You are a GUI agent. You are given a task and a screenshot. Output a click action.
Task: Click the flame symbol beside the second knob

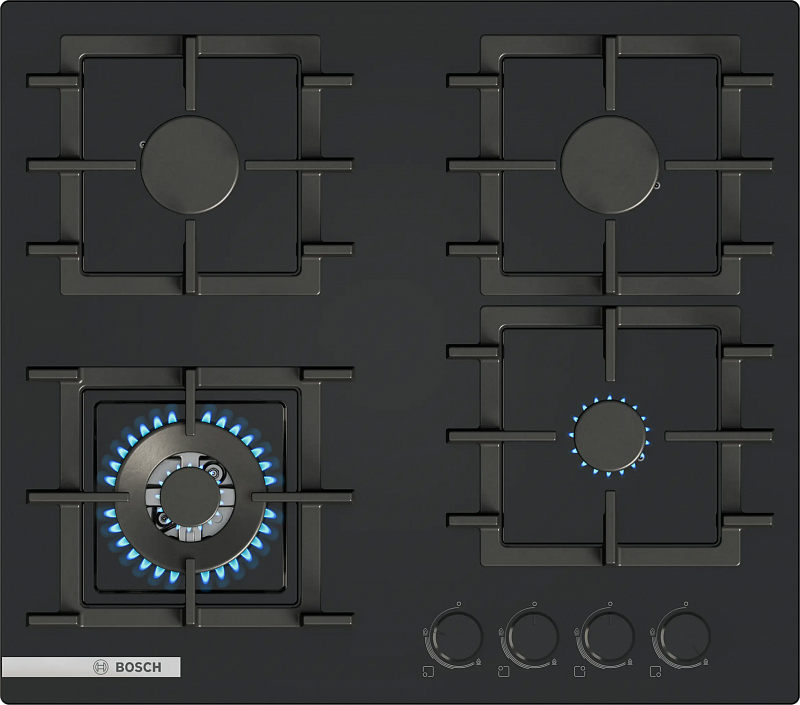click(x=501, y=632)
